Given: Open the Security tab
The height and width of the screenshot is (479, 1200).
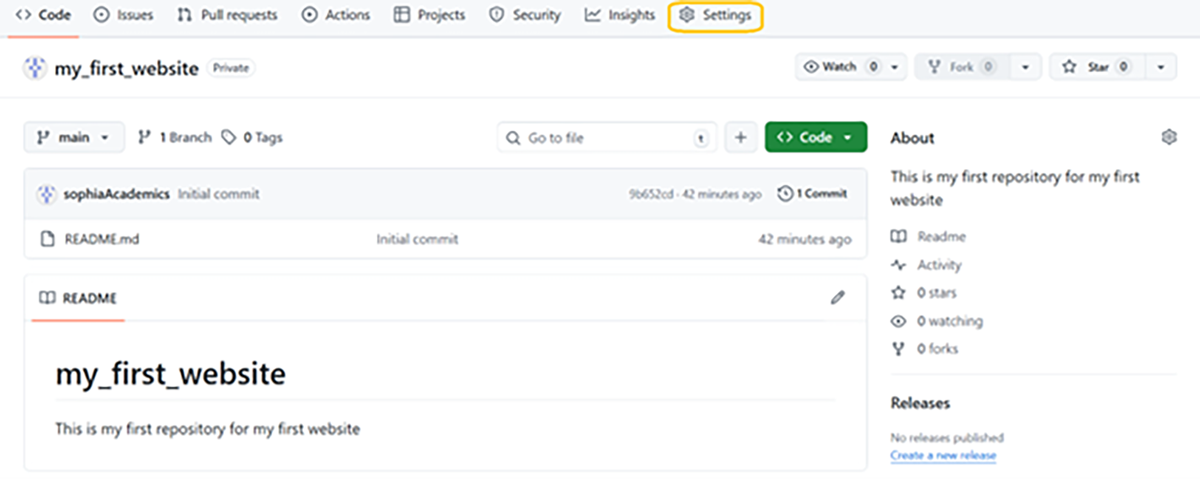Looking at the screenshot, I should click(x=525, y=15).
